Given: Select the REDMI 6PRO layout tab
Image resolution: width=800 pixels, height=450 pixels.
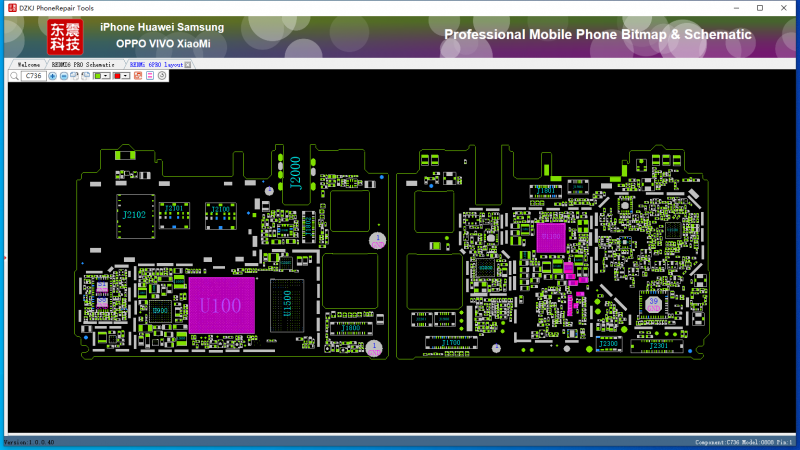Looking at the screenshot, I should tap(156, 65).
